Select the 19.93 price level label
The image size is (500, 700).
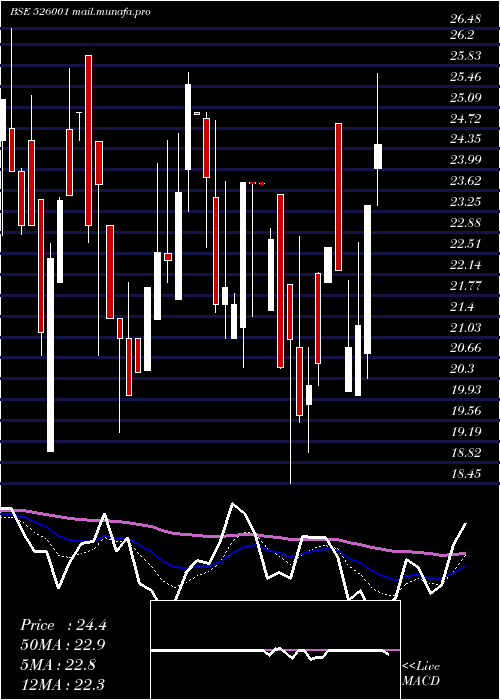click(466, 390)
